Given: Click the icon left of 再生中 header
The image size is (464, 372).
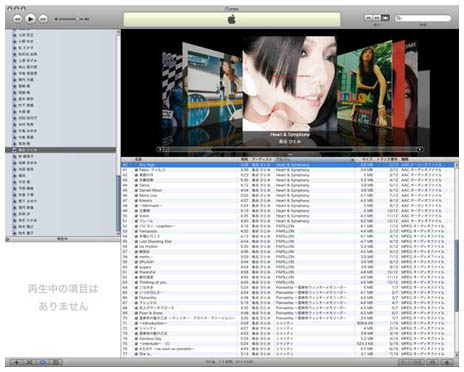Looking at the screenshot, I should (x=8, y=239).
